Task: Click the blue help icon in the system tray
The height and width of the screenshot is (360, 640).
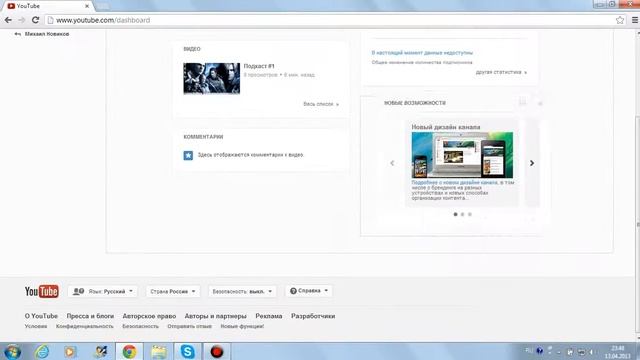Action: click(540, 351)
